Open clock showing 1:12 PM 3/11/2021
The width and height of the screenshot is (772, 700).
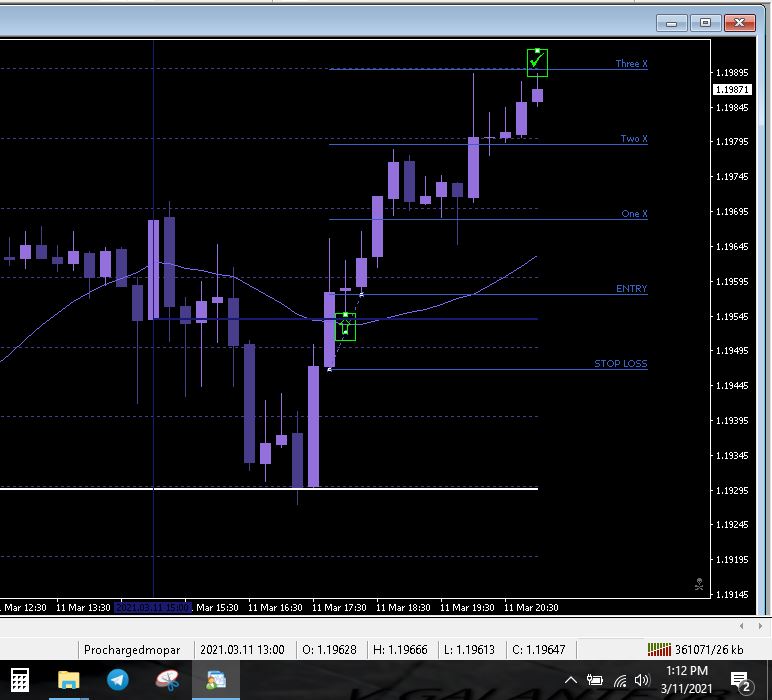(686, 679)
